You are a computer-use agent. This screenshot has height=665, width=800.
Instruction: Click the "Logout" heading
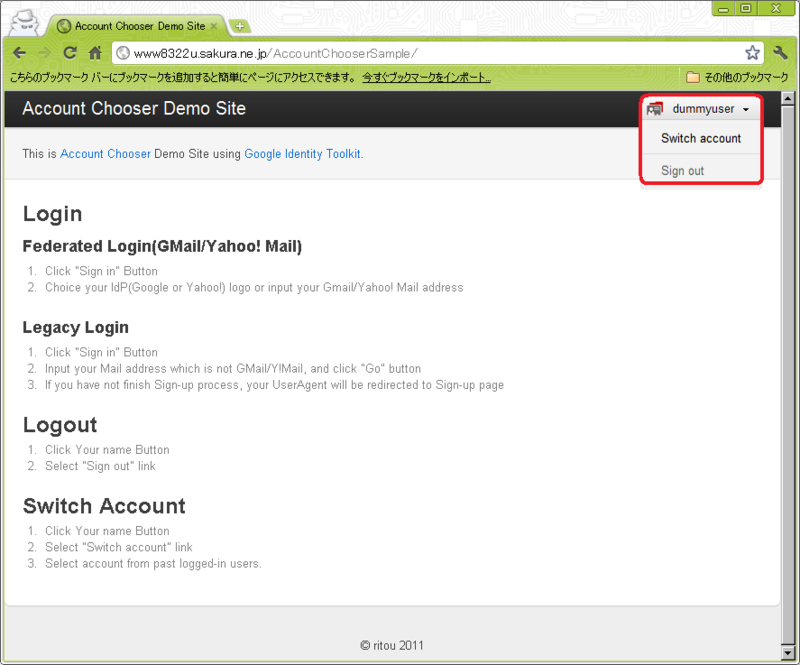[x=60, y=425]
